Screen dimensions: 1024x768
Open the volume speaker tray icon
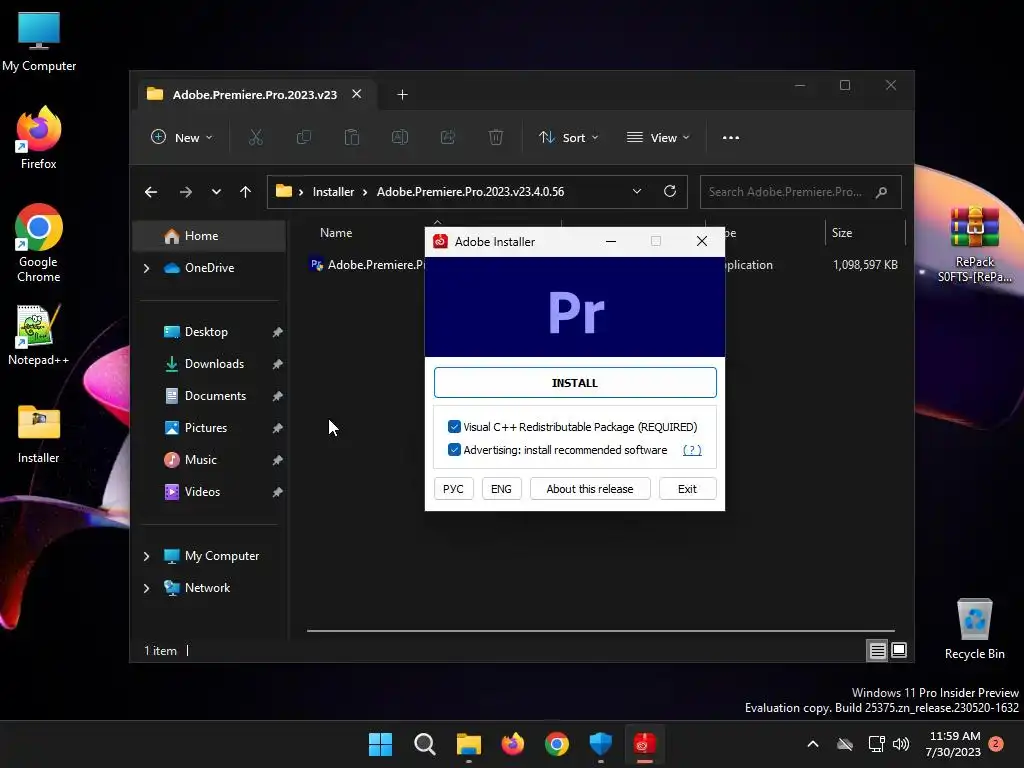click(901, 744)
